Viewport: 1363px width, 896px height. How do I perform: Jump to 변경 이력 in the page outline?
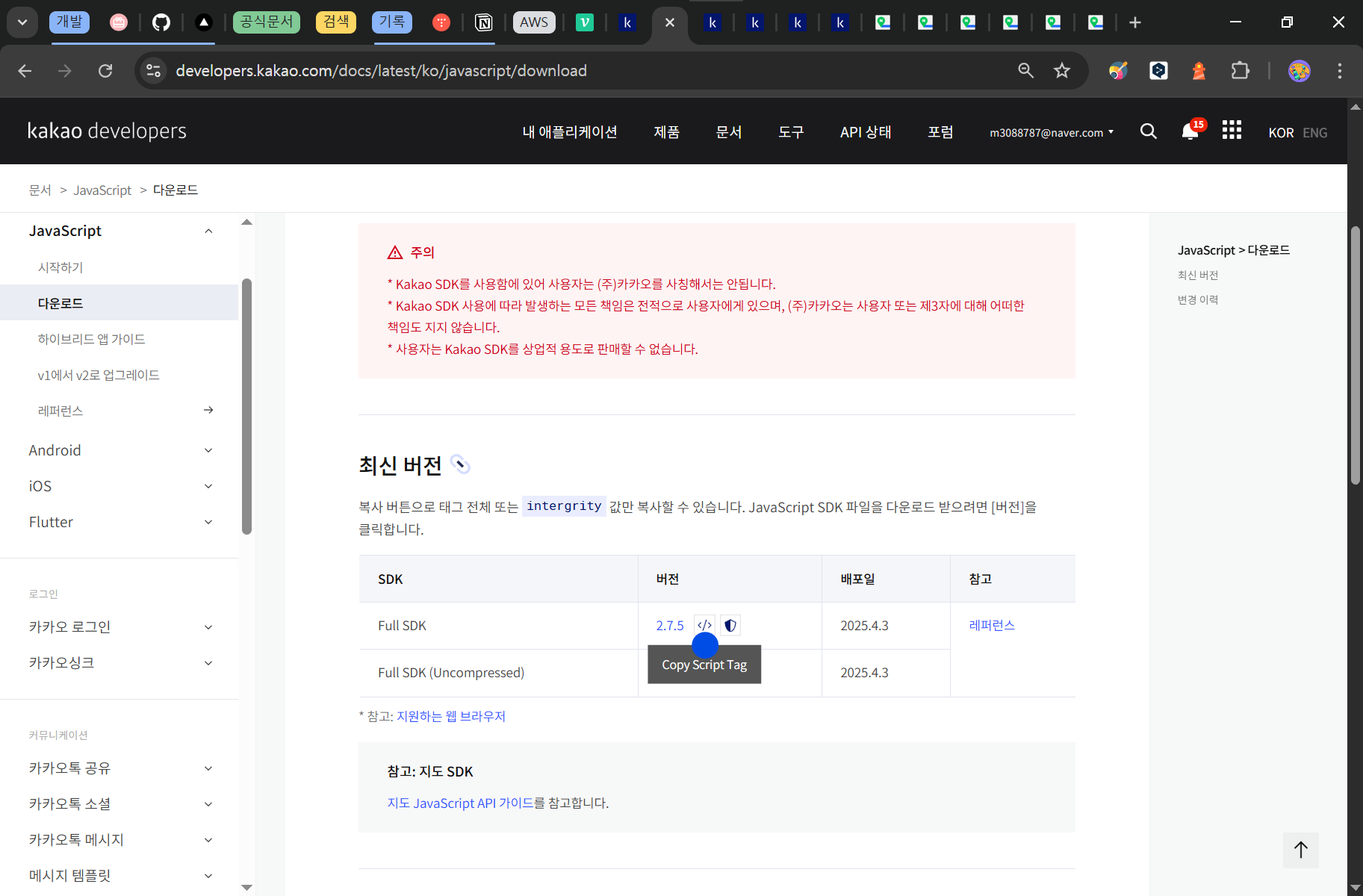pos(1198,299)
